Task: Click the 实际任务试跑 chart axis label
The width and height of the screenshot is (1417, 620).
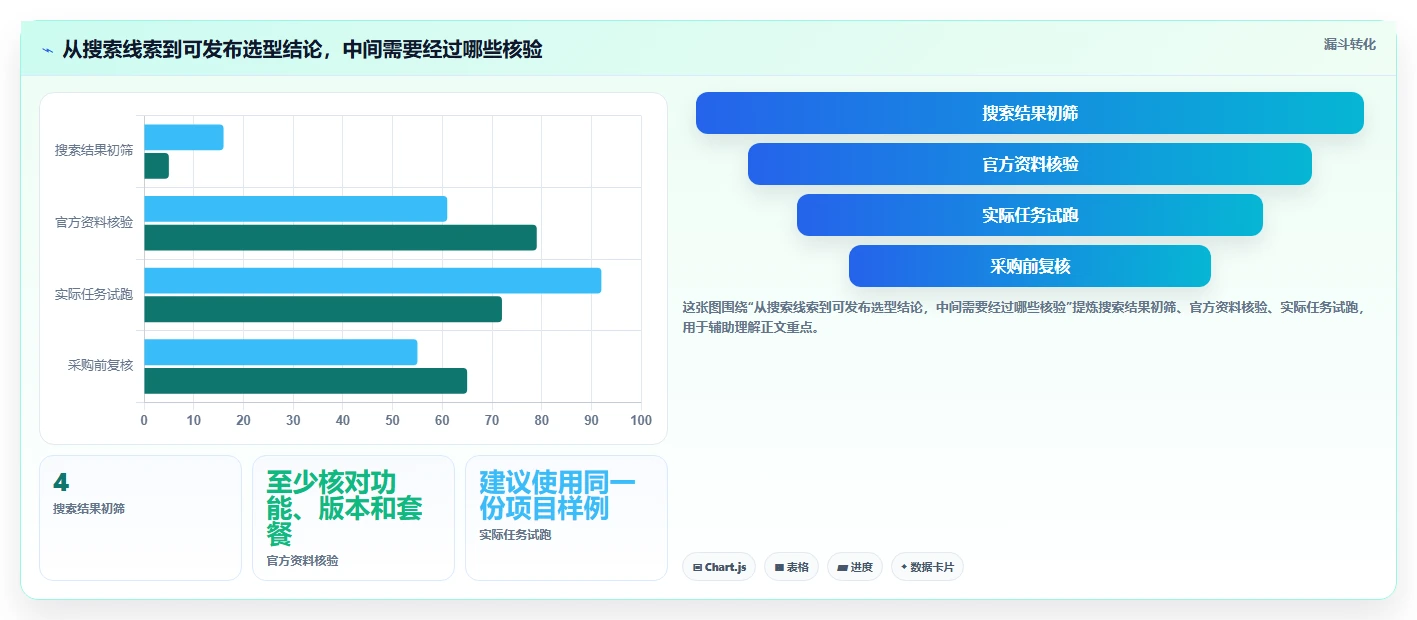Action: click(94, 295)
